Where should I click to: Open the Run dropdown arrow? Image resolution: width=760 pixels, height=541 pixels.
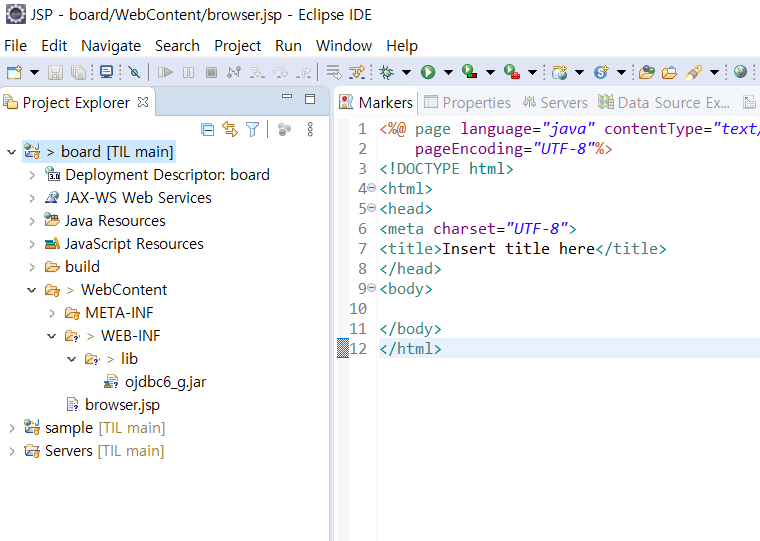tap(448, 73)
